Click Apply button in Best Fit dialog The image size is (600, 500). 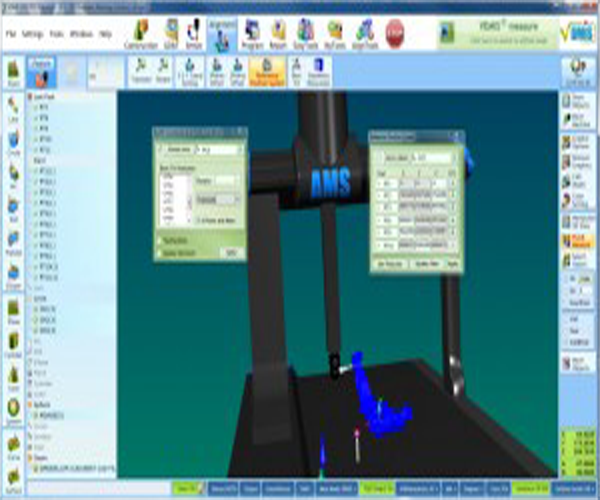[232, 252]
